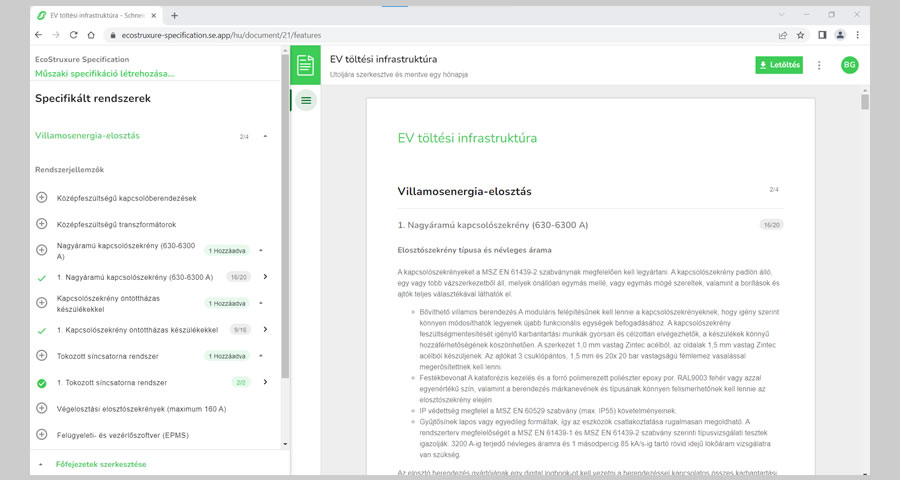Open the BG user avatar menu

(849, 65)
